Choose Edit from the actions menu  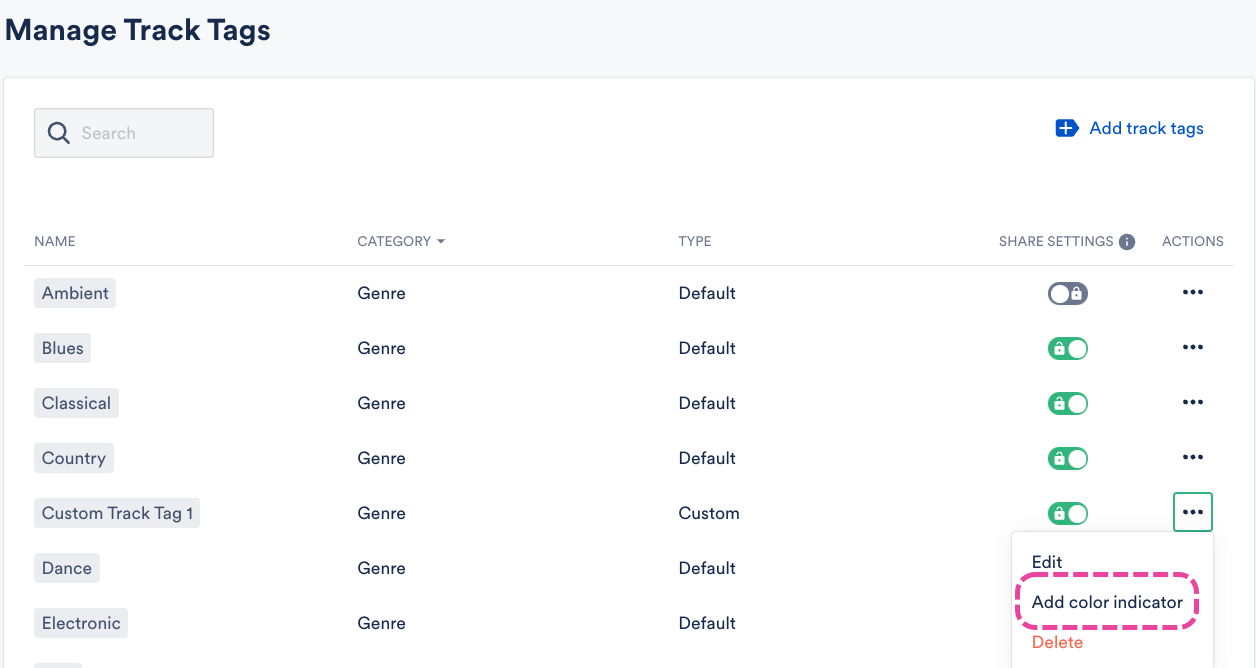coord(1047,562)
